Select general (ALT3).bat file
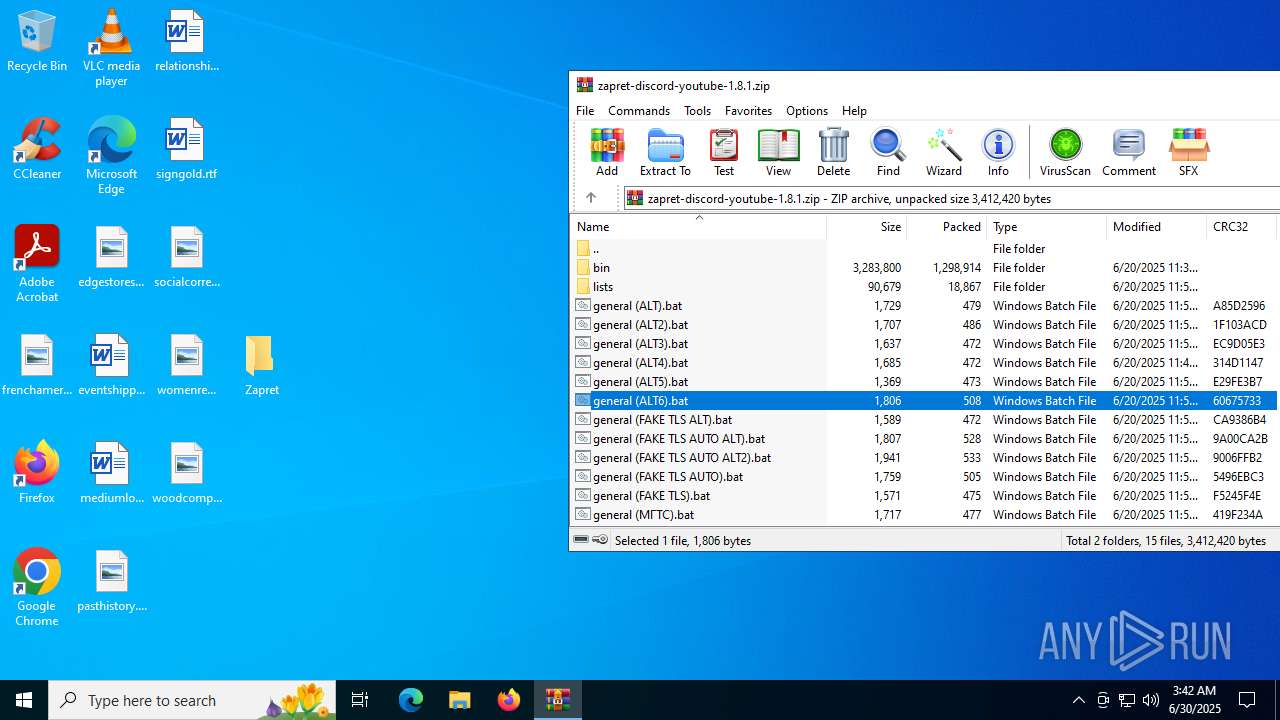The height and width of the screenshot is (720, 1280). point(925,343)
